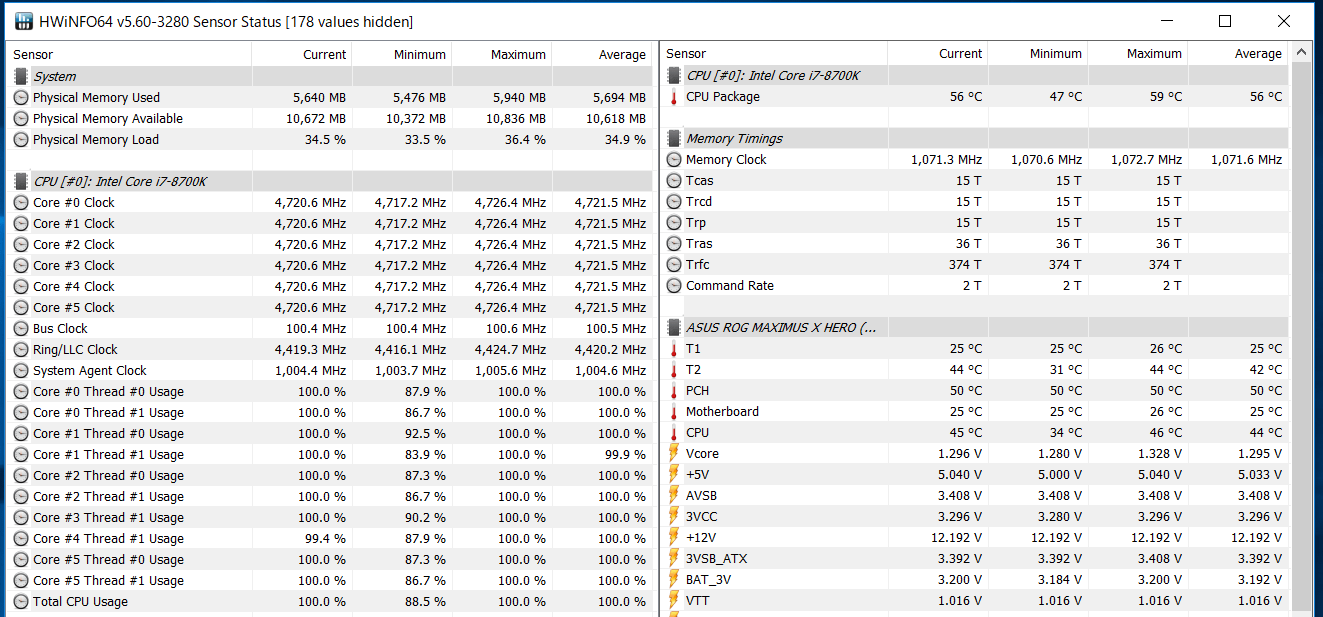Image resolution: width=1323 pixels, height=617 pixels.
Task: Click the icon next to Ring/LLC Clock
Action: coord(21,349)
